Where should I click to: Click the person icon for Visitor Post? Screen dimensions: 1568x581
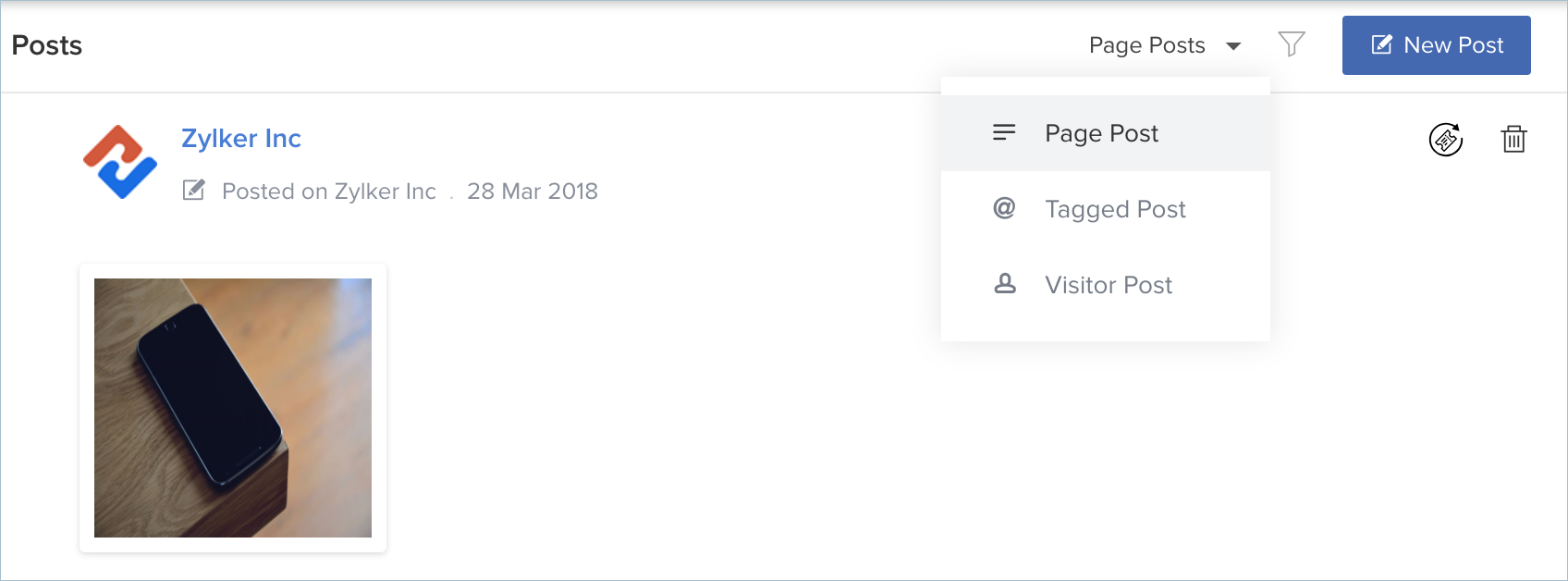point(1004,284)
